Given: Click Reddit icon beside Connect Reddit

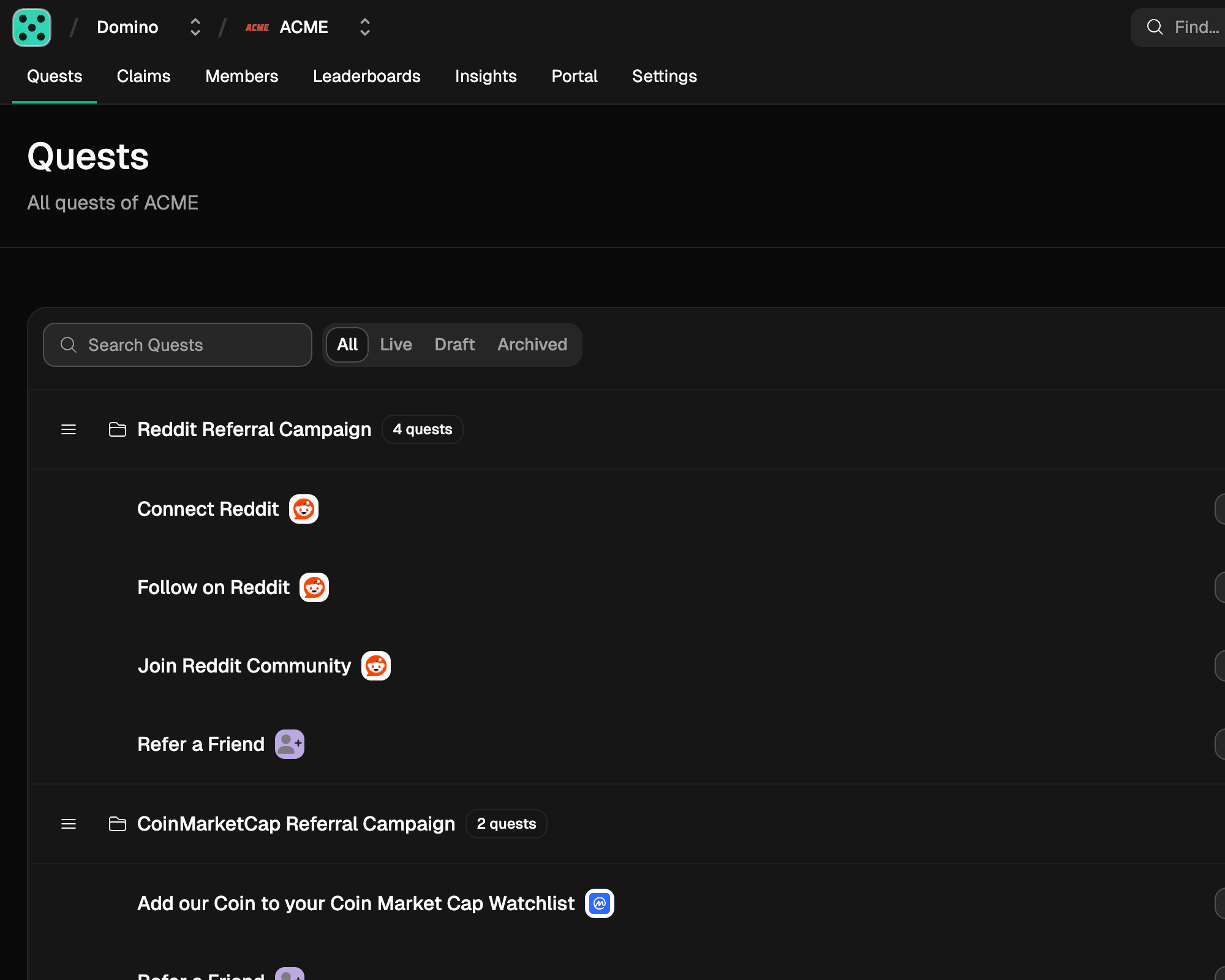Looking at the screenshot, I should tap(303, 509).
